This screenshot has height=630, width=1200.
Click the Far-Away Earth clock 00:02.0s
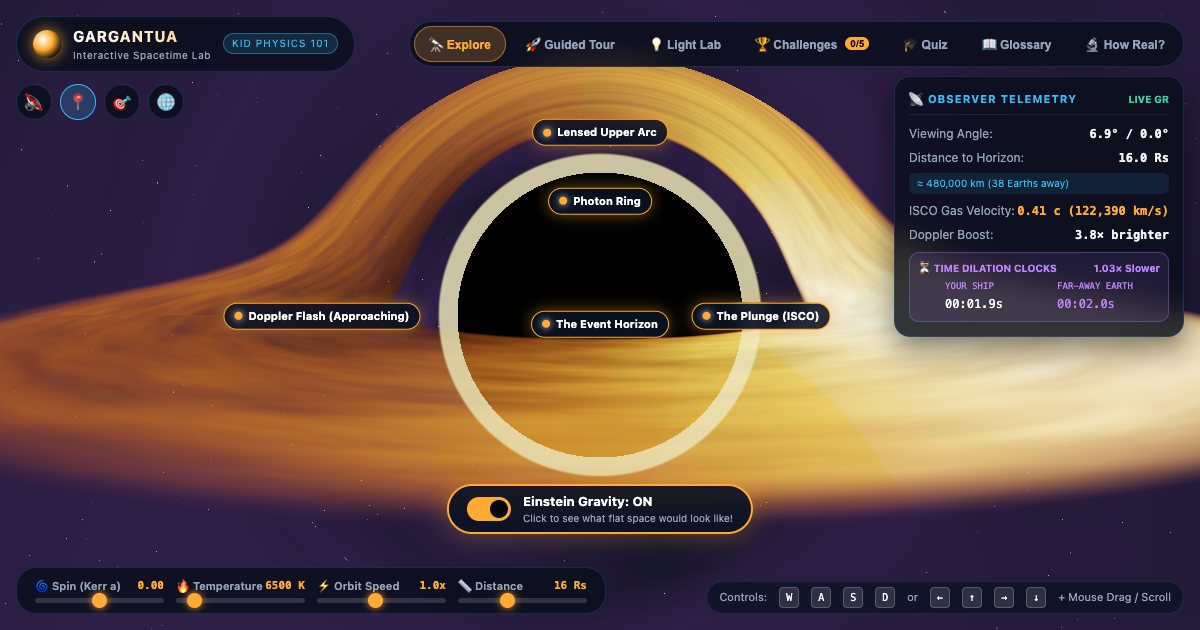tap(1085, 304)
